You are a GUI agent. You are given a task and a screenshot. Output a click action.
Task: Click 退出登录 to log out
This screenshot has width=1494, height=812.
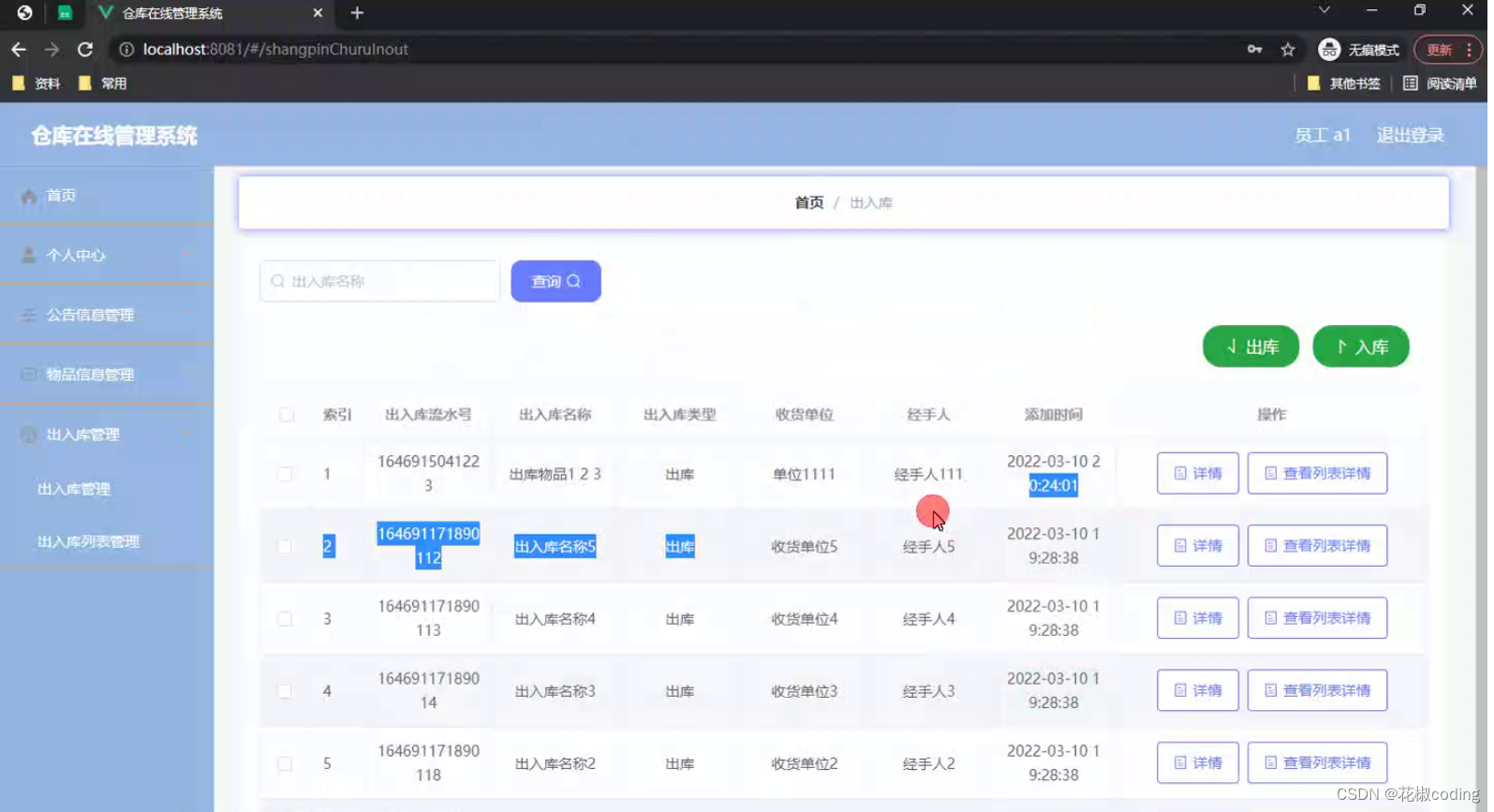(x=1410, y=136)
